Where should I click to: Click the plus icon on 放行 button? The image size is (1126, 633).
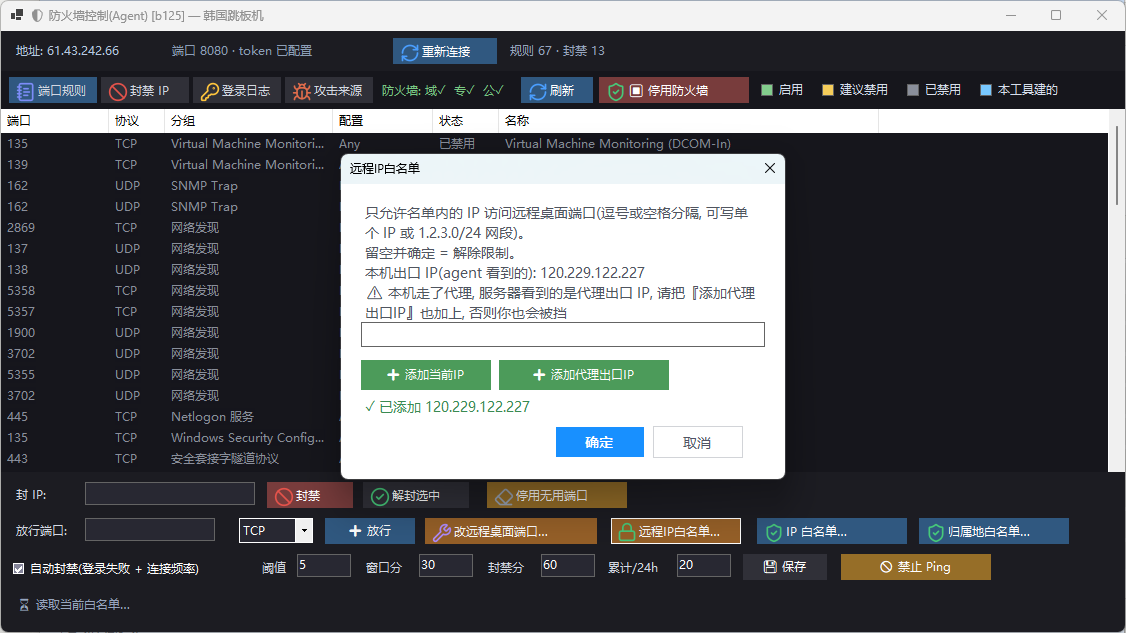click(x=355, y=531)
